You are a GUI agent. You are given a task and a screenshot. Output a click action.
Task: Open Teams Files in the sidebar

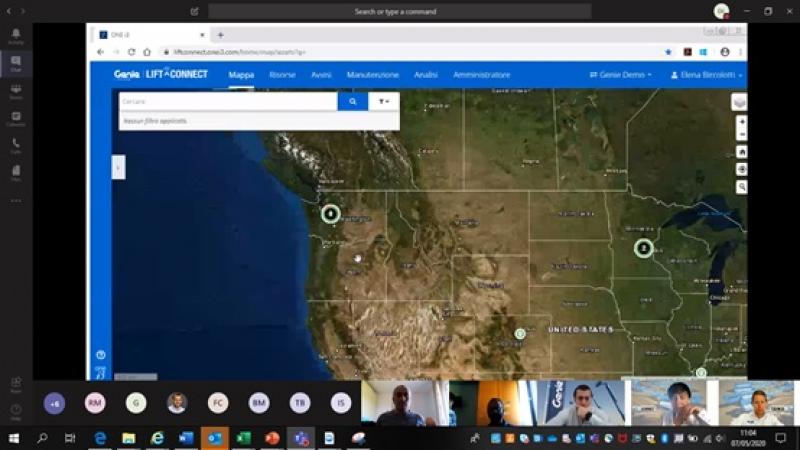point(16,173)
